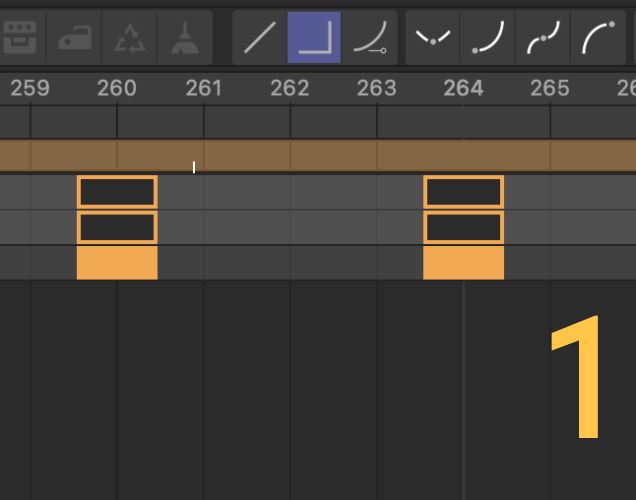Image resolution: width=636 pixels, height=500 pixels.
Task: Click the arc curve icon with top-right point
Action: pos(598,38)
